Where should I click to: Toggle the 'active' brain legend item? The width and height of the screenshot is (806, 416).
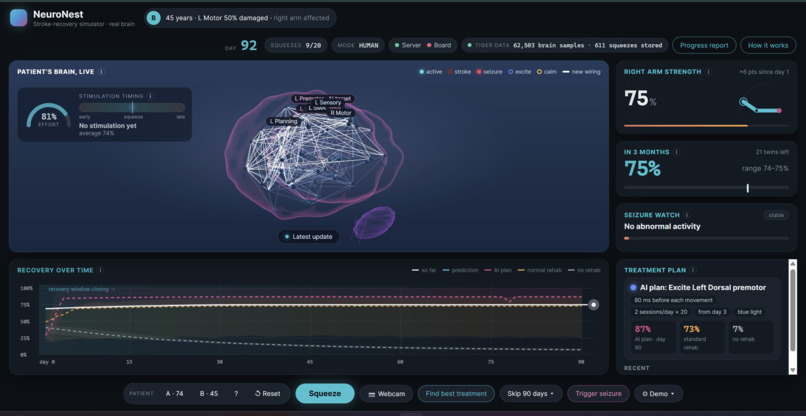pos(430,72)
